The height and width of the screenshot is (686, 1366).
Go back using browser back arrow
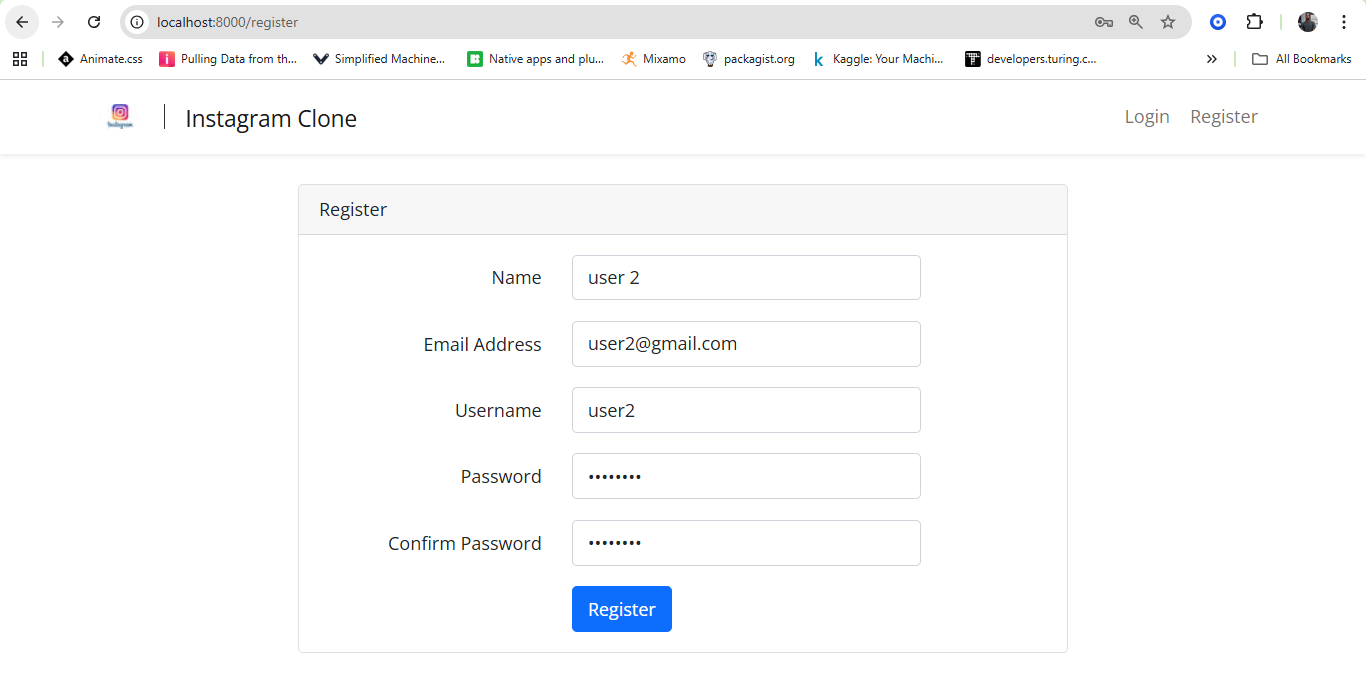[x=22, y=22]
